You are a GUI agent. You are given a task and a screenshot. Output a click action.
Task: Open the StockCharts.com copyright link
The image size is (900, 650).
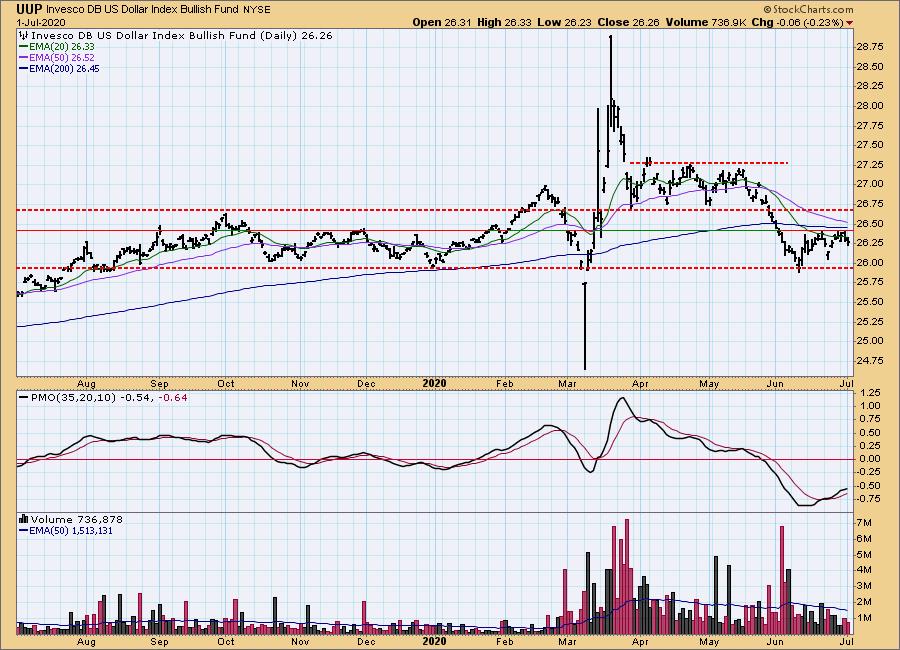808,9
